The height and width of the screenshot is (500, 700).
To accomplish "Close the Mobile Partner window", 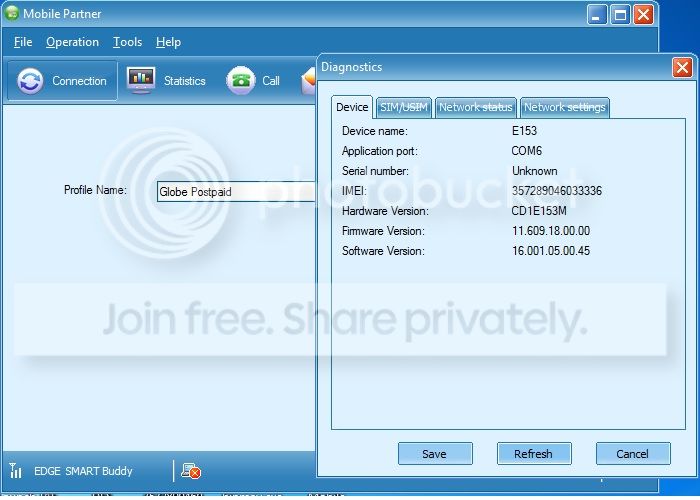I will point(643,15).
